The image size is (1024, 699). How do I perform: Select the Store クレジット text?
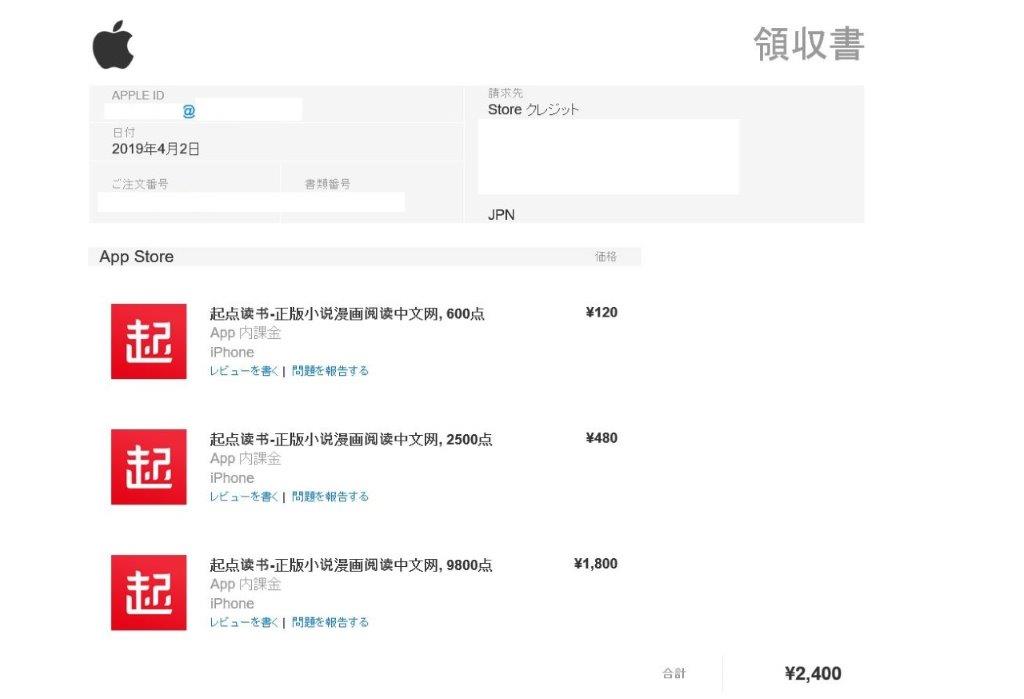tap(534, 110)
